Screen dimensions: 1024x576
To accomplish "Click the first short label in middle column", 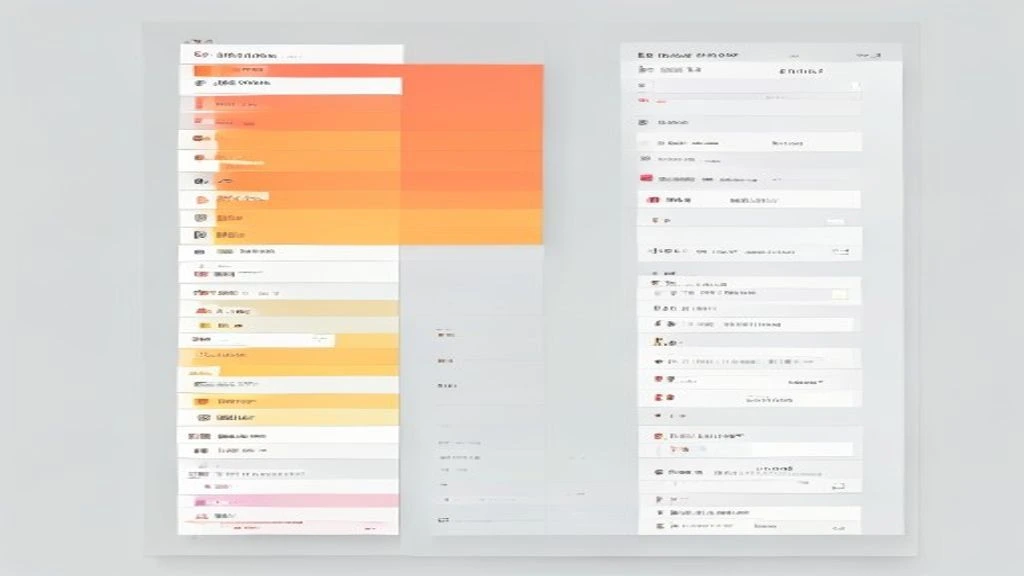I will click(446, 334).
